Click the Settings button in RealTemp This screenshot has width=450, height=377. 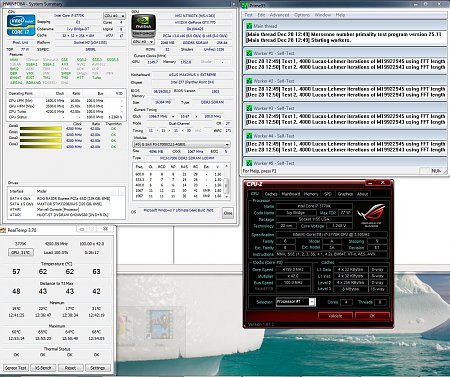pyautogui.click(x=98, y=368)
